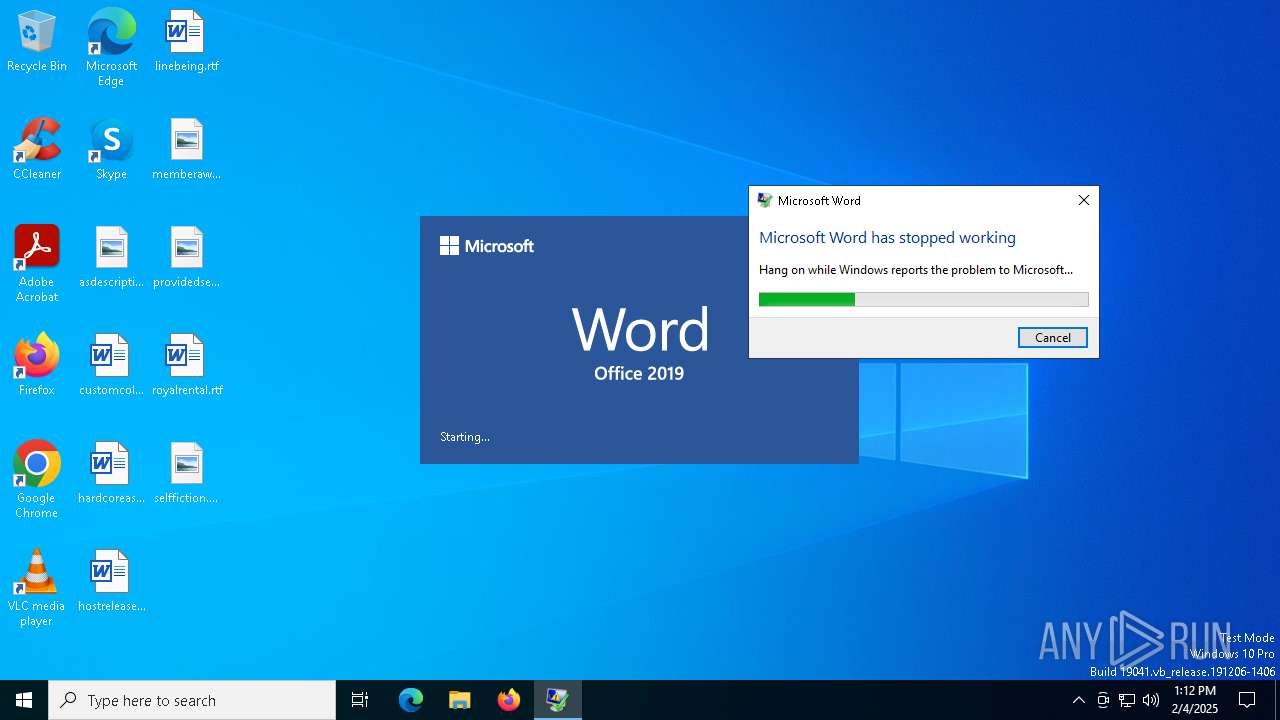
Task: Open Task View from the taskbar
Action: coord(360,700)
